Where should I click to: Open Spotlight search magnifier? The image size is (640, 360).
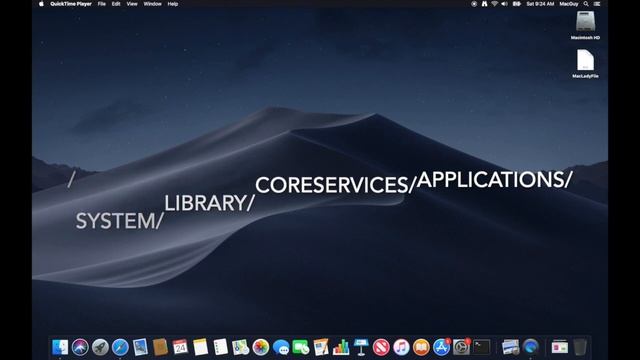click(586, 4)
